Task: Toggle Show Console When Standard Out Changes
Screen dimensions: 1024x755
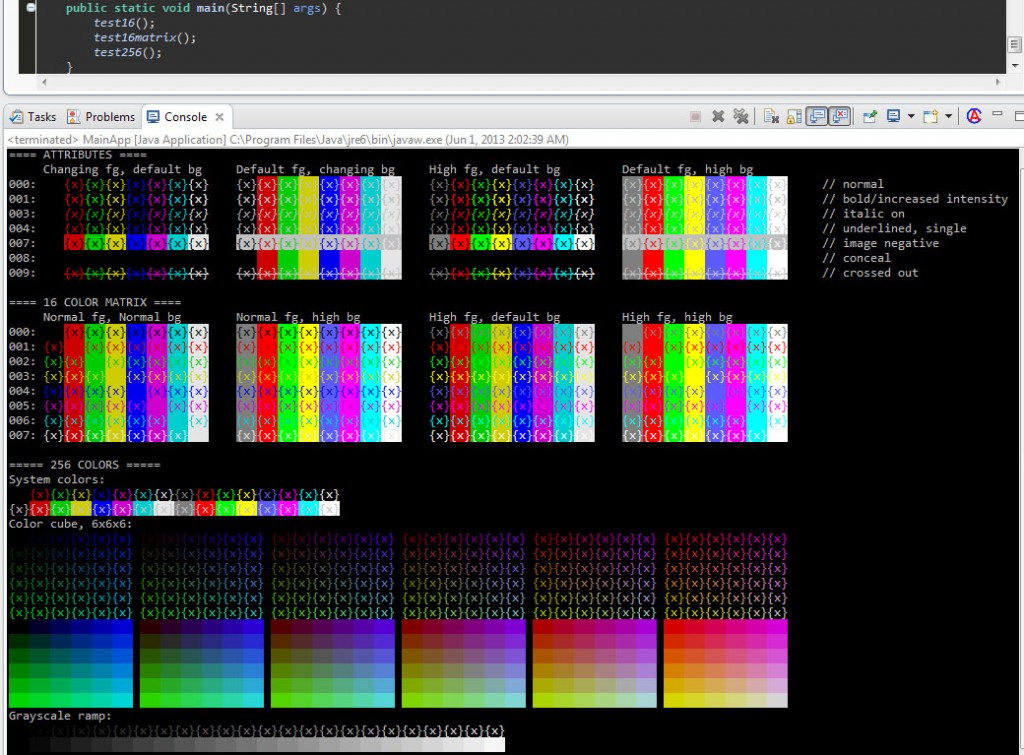Action: click(x=816, y=115)
